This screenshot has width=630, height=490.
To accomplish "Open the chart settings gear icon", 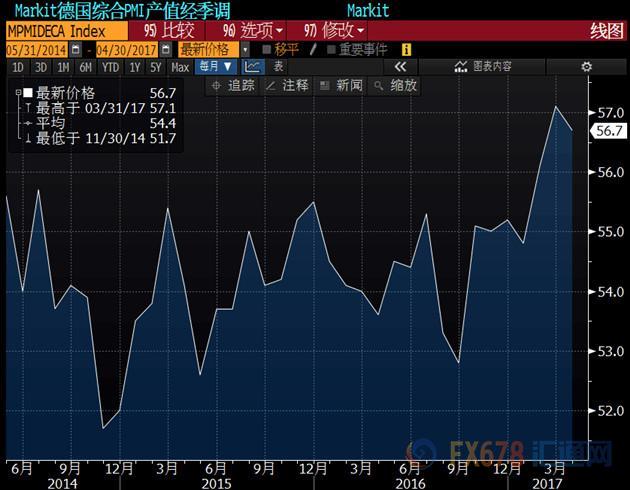I will coord(588,66).
